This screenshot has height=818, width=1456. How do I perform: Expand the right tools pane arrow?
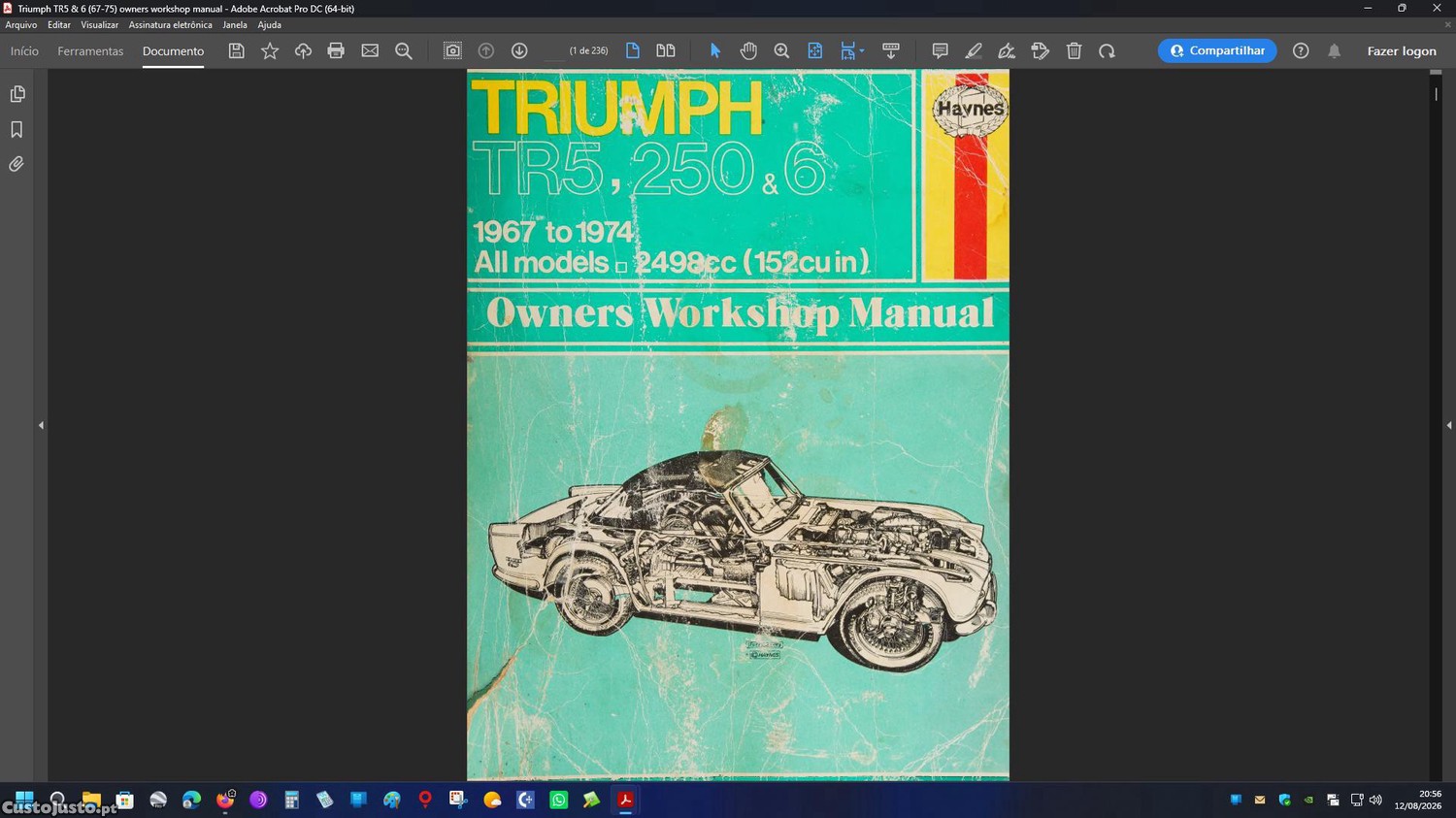[x=1449, y=425]
